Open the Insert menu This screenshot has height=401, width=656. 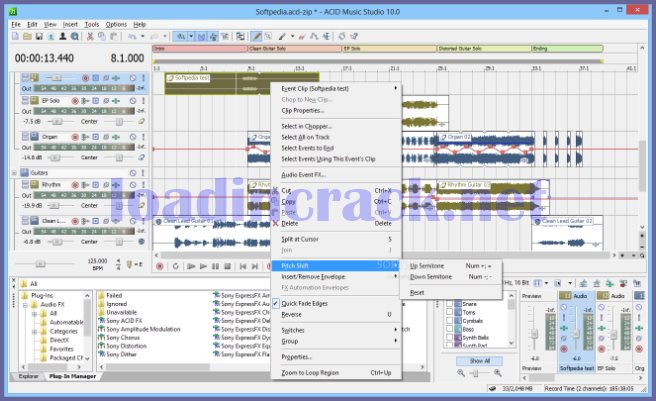70,25
